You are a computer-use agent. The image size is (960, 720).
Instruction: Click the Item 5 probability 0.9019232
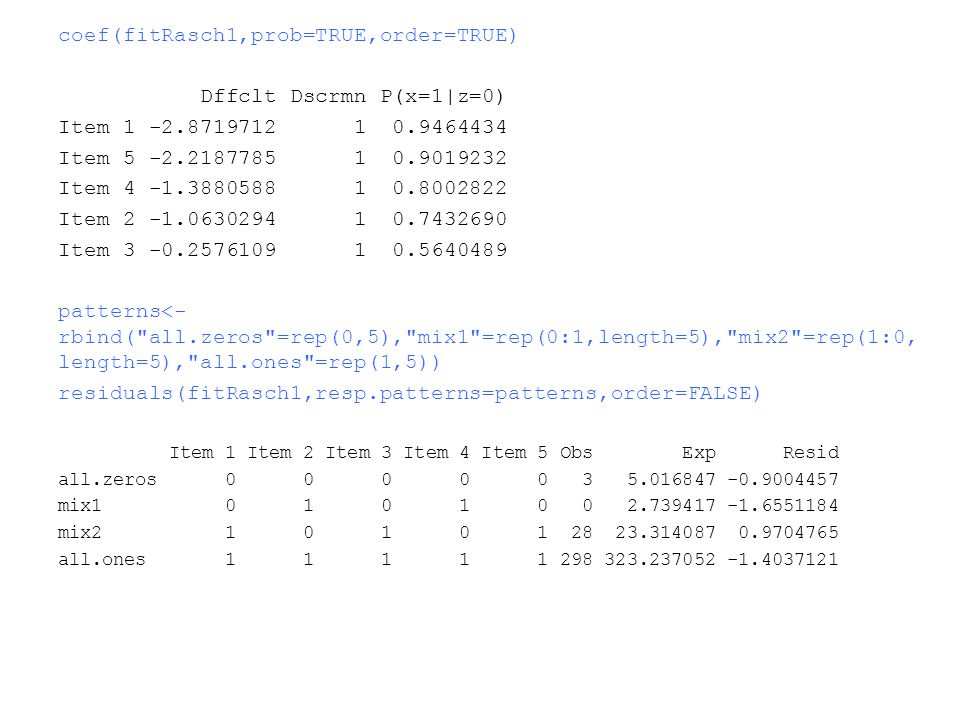(450, 158)
